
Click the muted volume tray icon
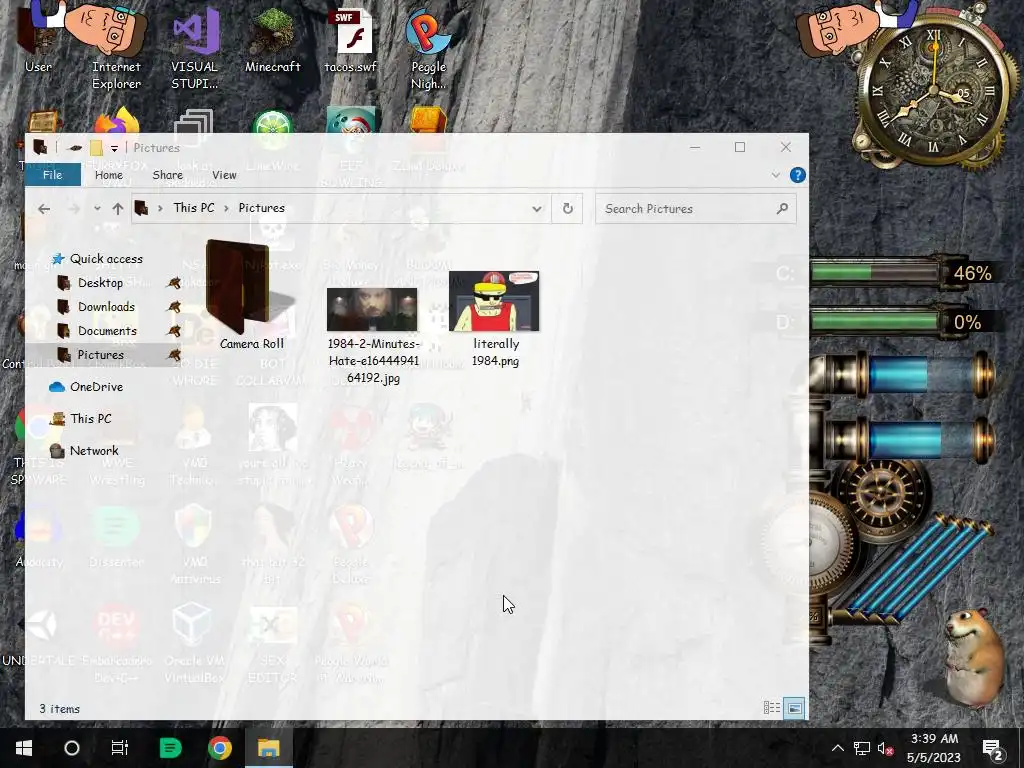pos(886,748)
